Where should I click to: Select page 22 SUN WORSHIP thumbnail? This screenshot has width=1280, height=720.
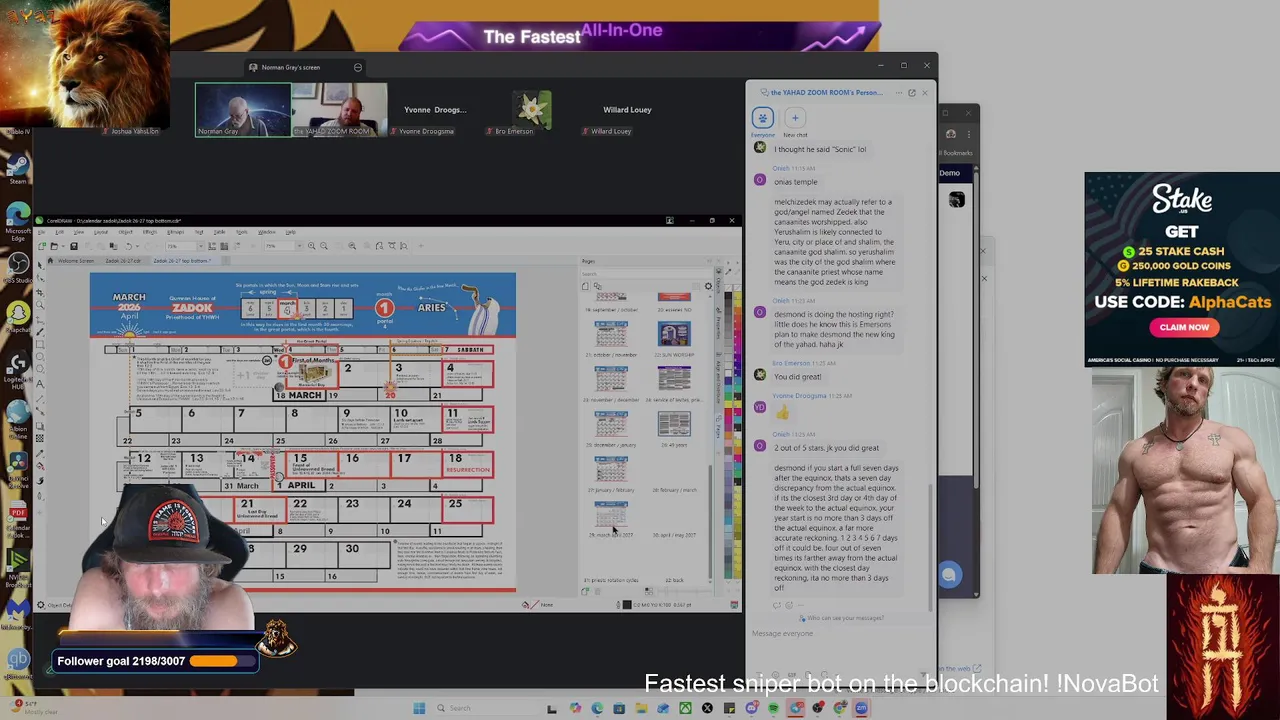[x=674, y=333]
